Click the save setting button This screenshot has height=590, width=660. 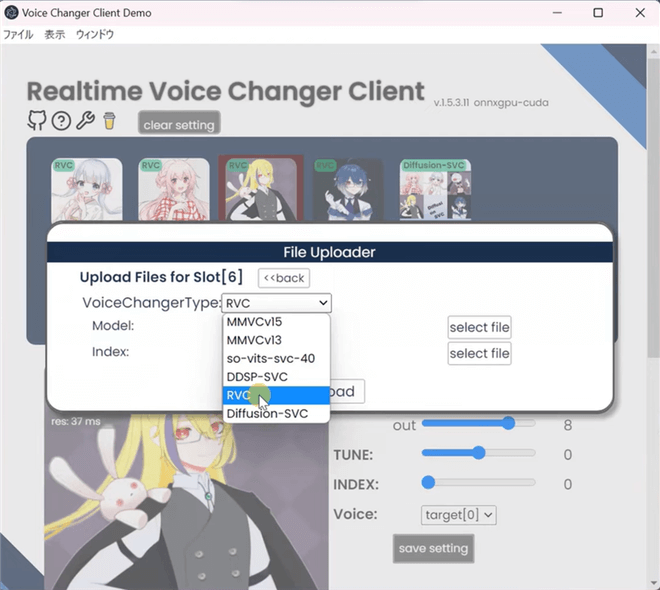(434, 548)
